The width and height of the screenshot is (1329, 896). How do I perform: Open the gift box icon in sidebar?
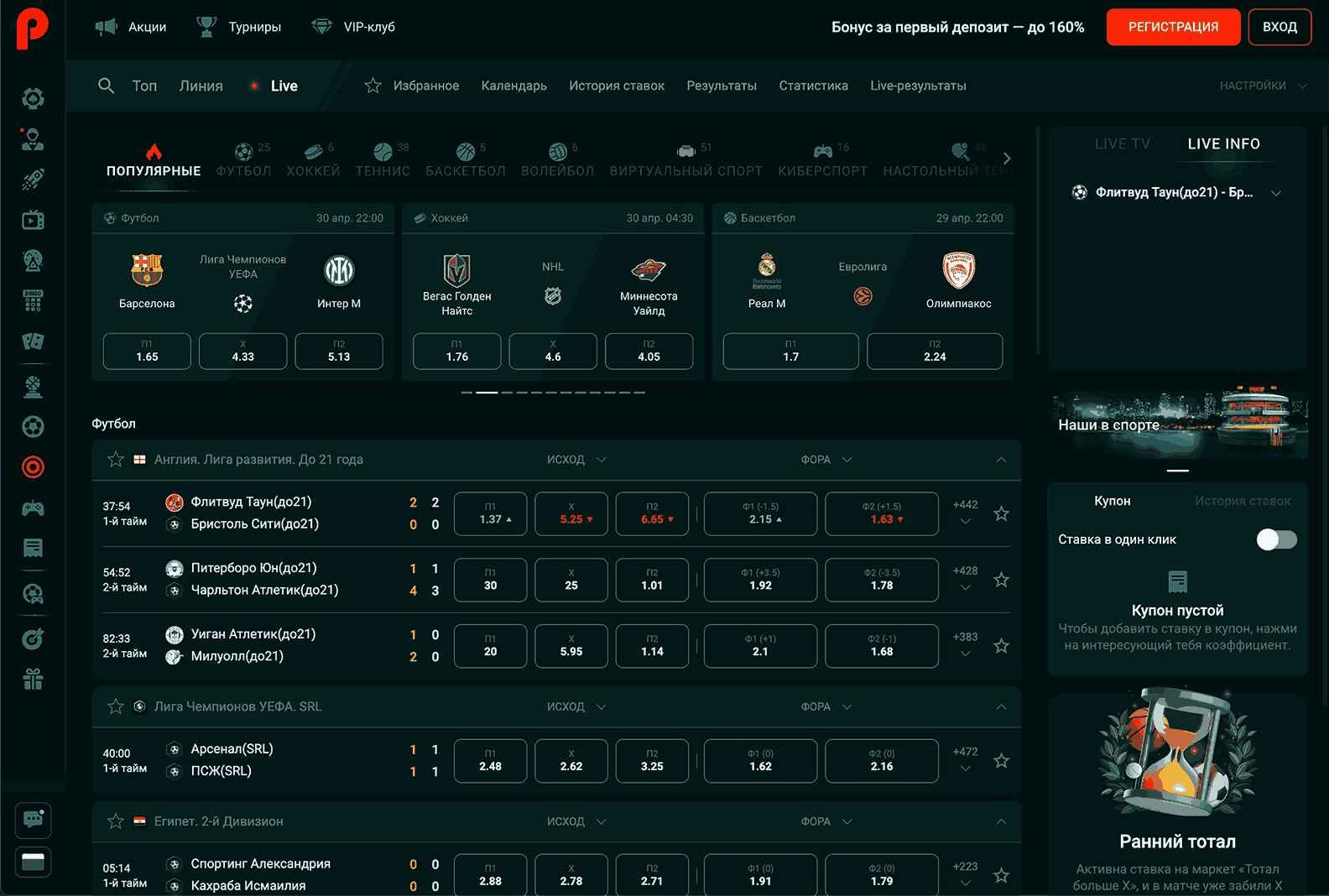[33, 679]
